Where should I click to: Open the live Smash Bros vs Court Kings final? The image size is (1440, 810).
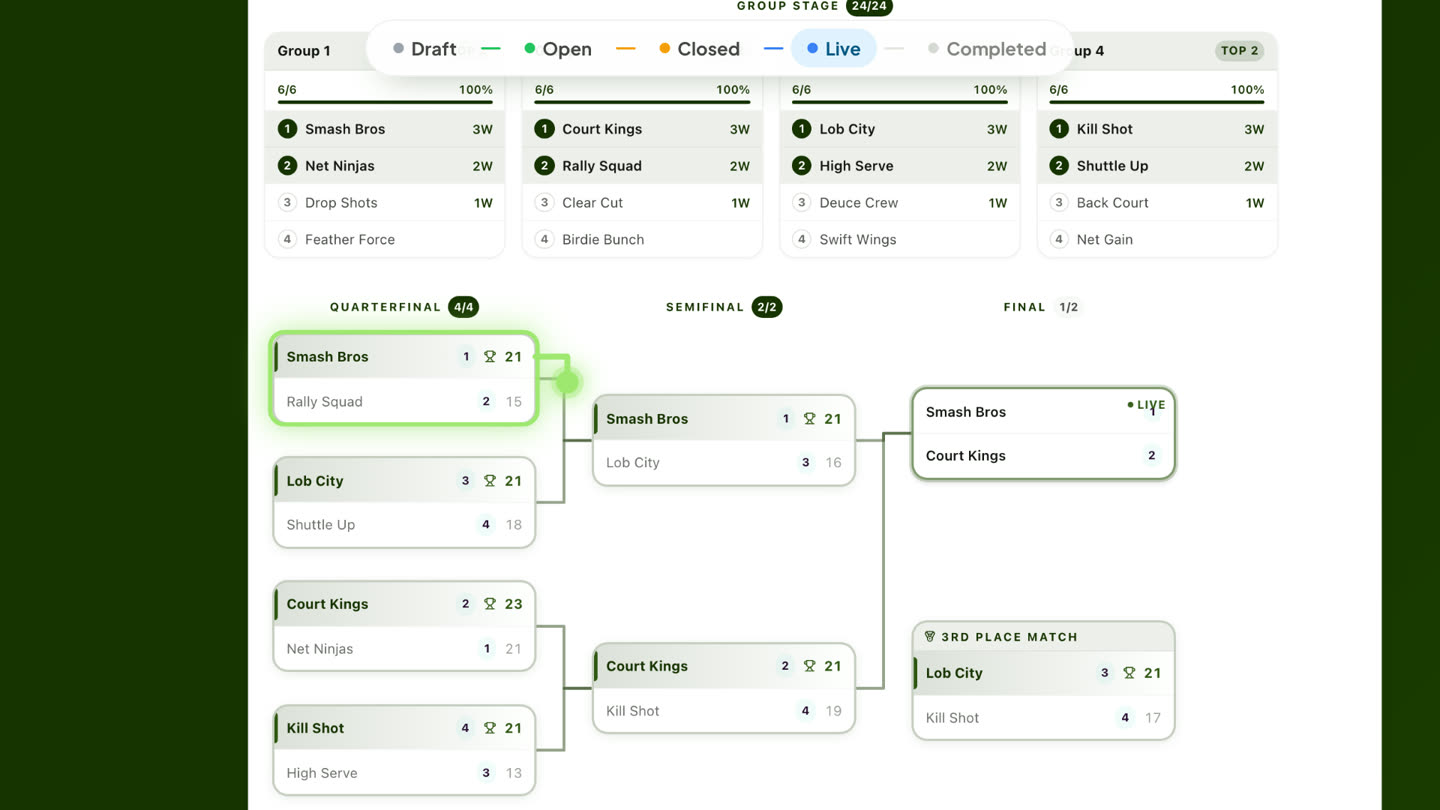[1043, 434]
